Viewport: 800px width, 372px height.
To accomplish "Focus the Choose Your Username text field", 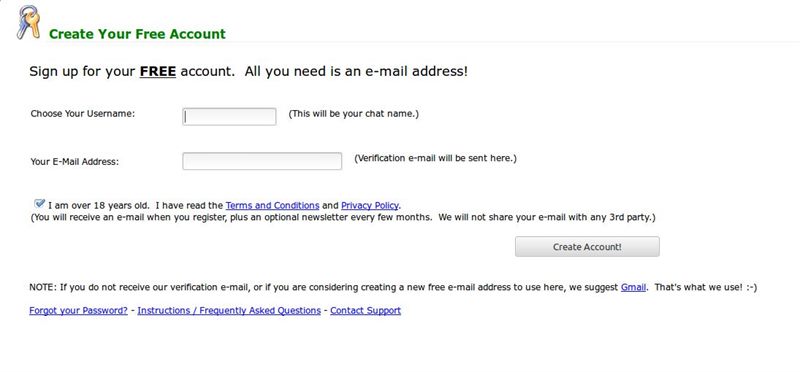I will point(229,116).
